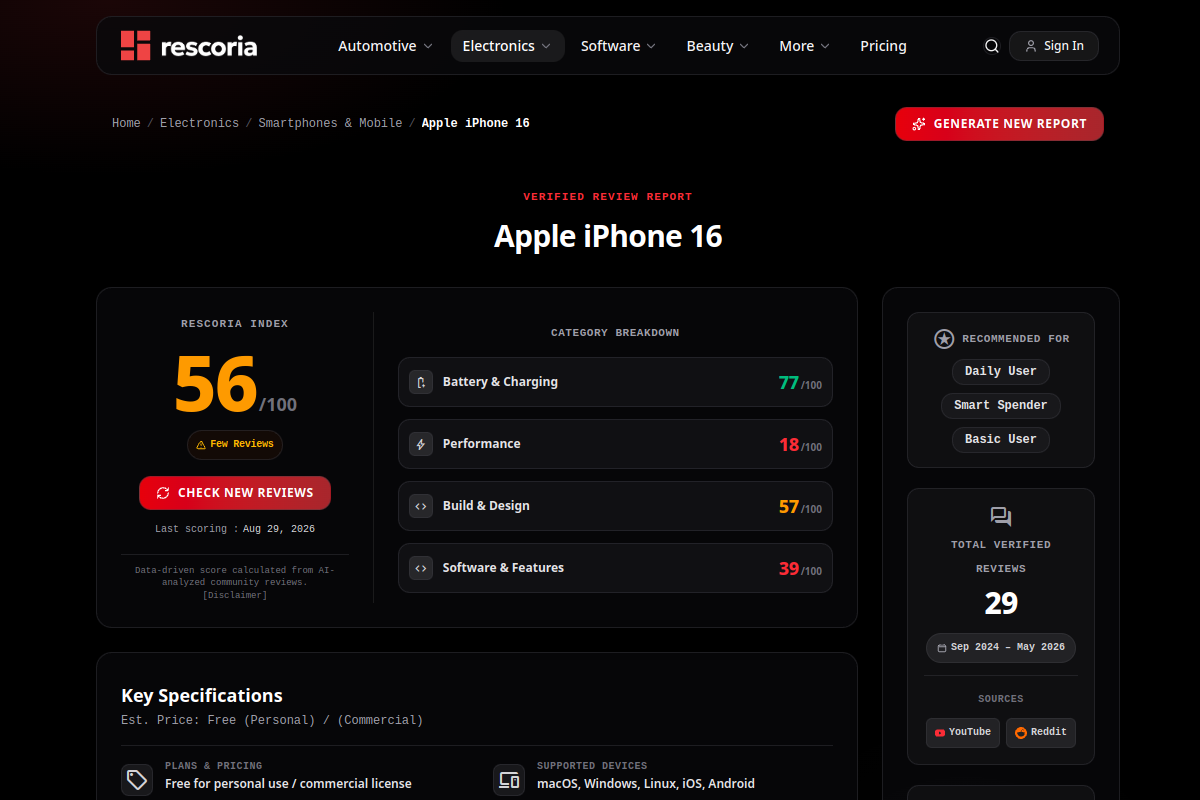Expand the Beauty menu
Viewport: 1200px width, 800px height.
coord(718,46)
